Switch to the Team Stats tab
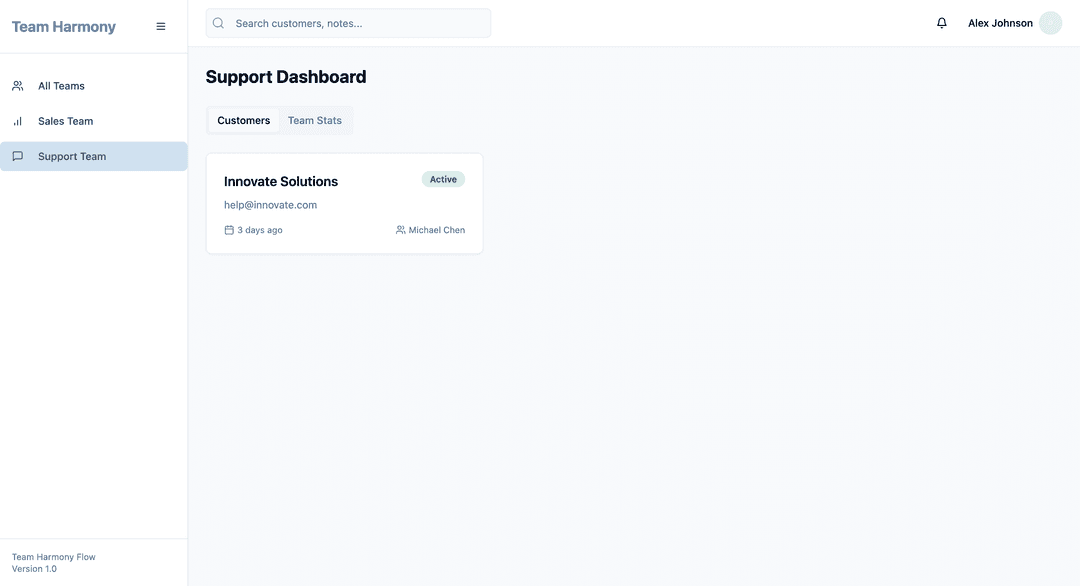Screen dimensions: 1080x586 click(x=315, y=120)
